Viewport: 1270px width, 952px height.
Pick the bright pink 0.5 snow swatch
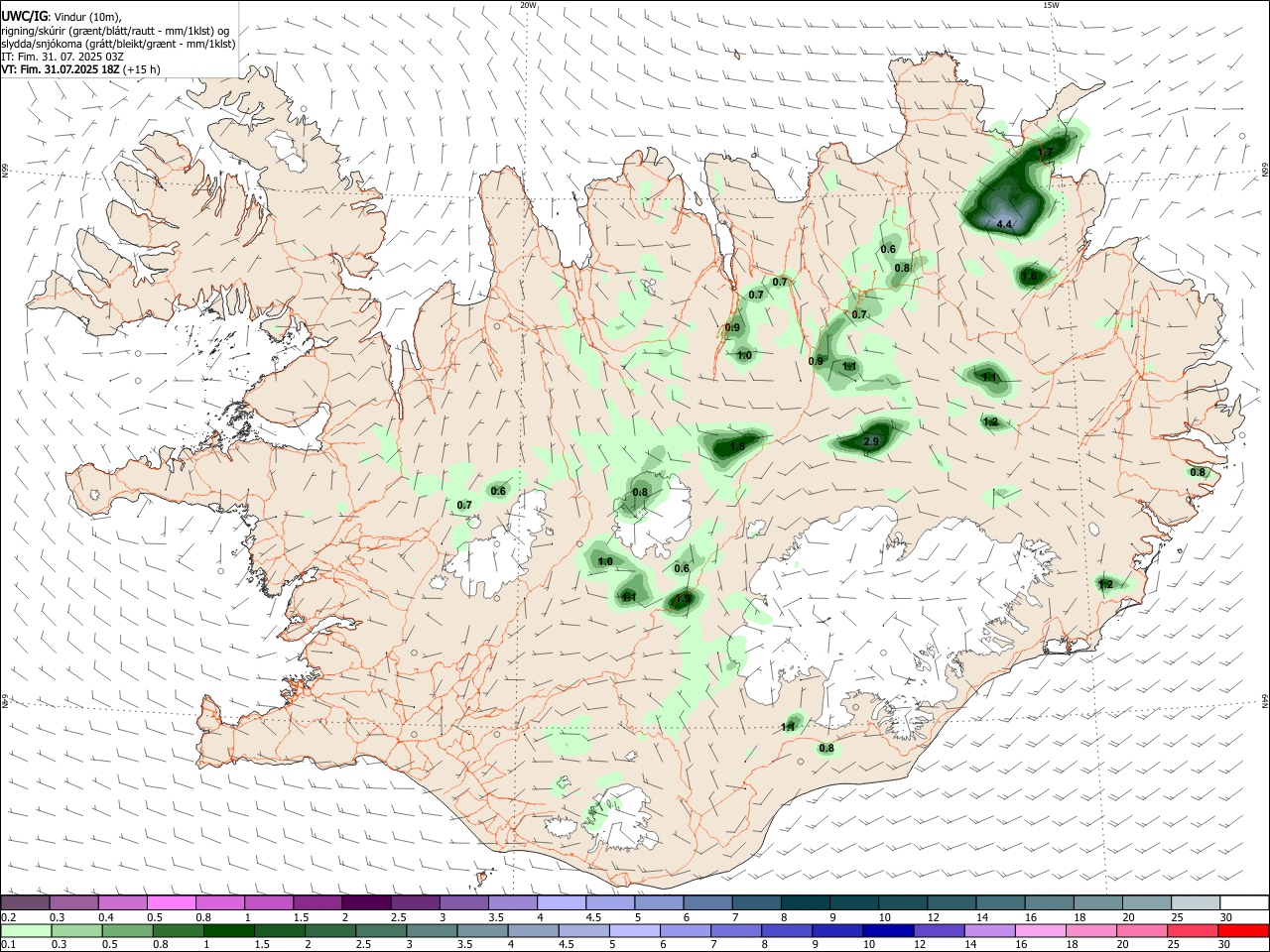pyautogui.click(x=171, y=902)
